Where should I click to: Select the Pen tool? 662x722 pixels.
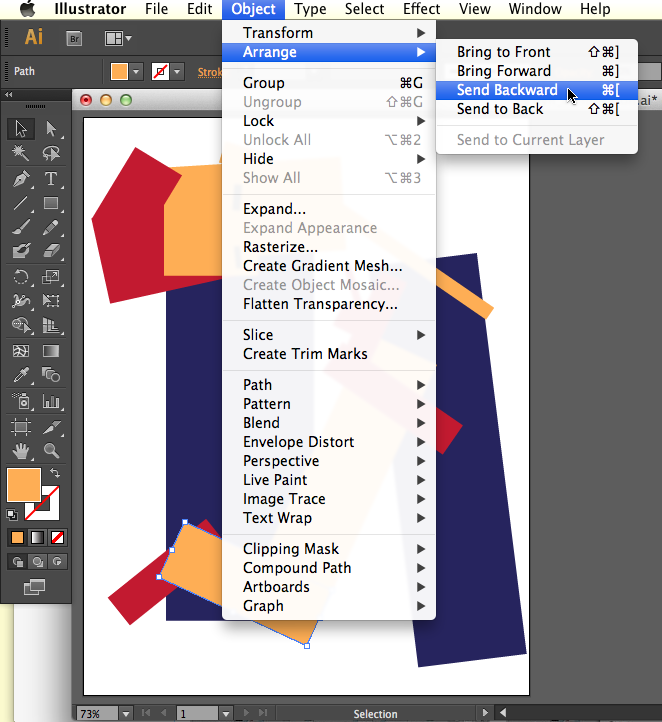[20, 179]
